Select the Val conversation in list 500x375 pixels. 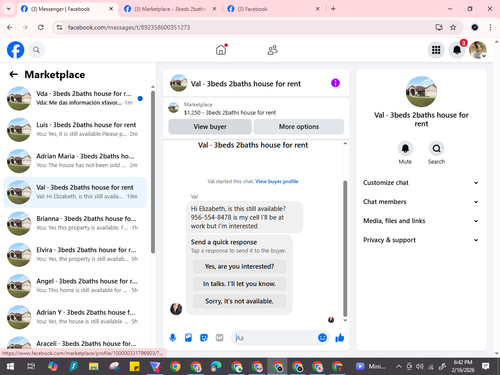[75, 192]
